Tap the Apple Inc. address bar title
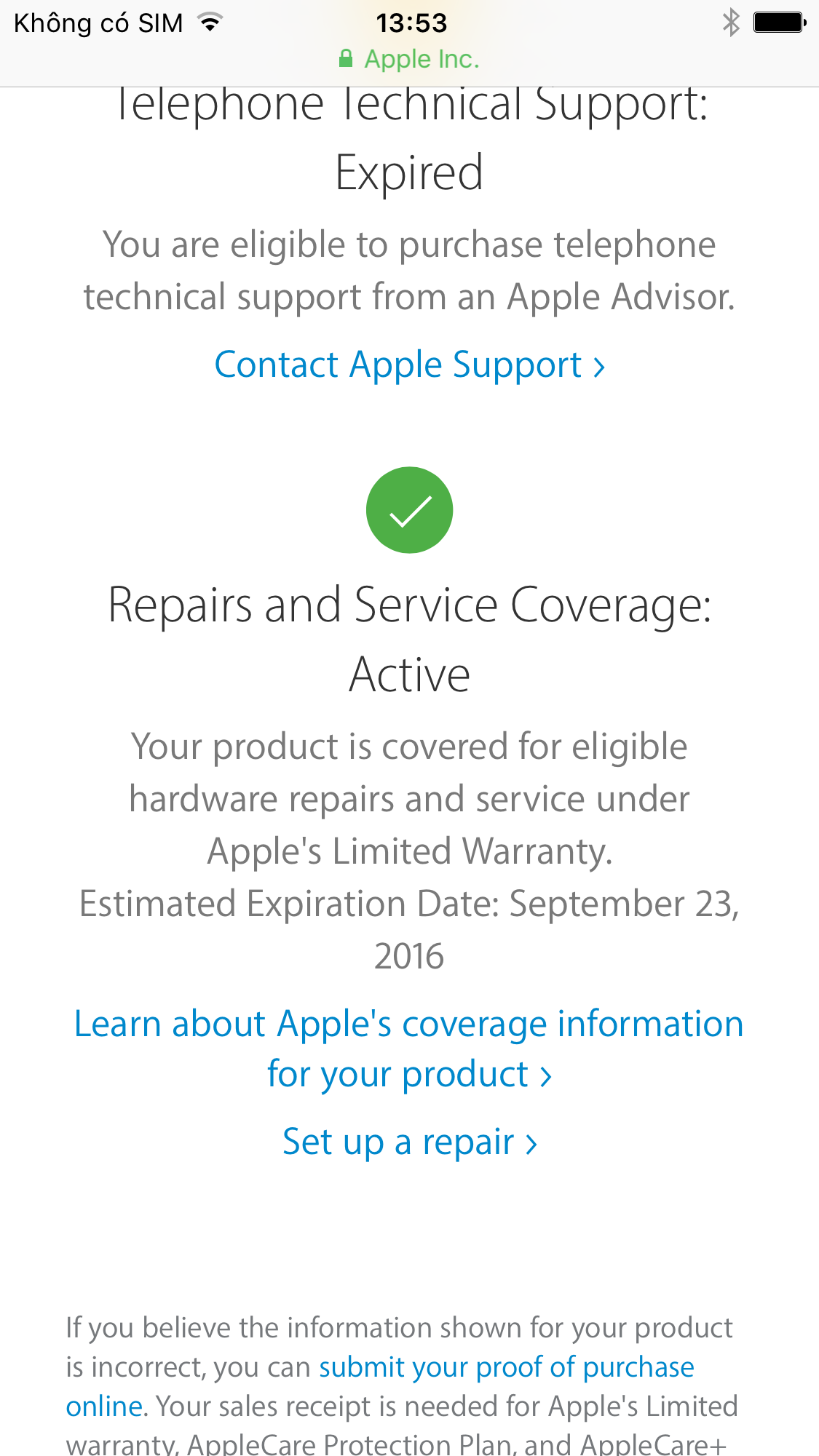Image resolution: width=819 pixels, height=1456 pixels. [x=422, y=59]
